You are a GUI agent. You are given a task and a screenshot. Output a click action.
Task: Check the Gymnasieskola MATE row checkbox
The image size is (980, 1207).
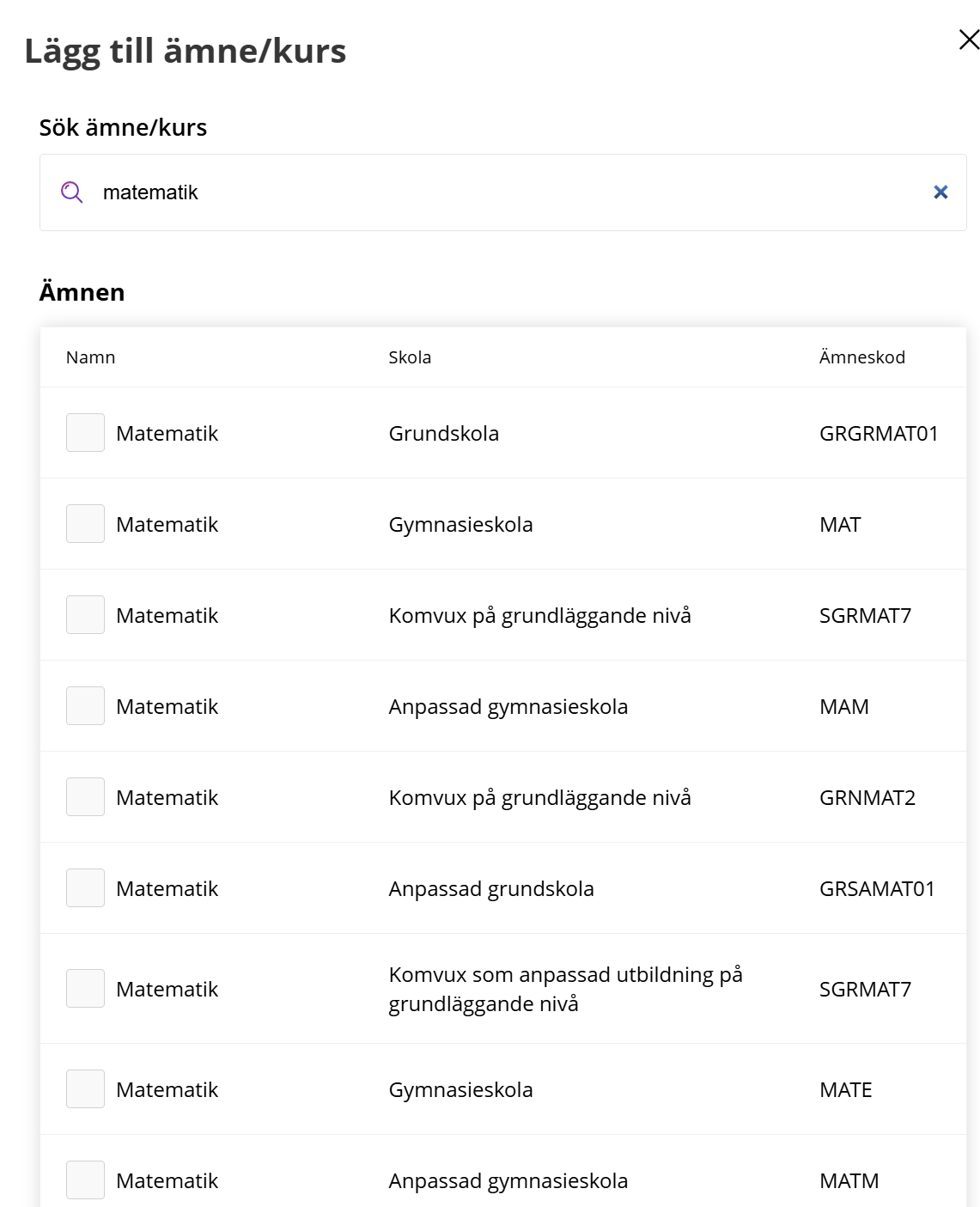tap(85, 1088)
